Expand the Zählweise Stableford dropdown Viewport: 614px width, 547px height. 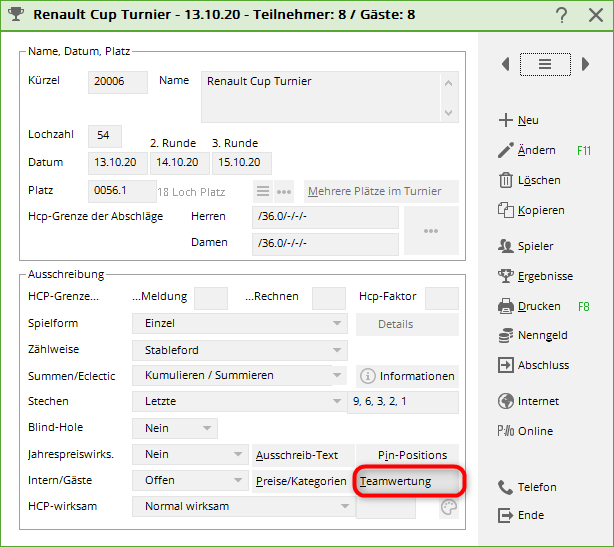(x=336, y=350)
